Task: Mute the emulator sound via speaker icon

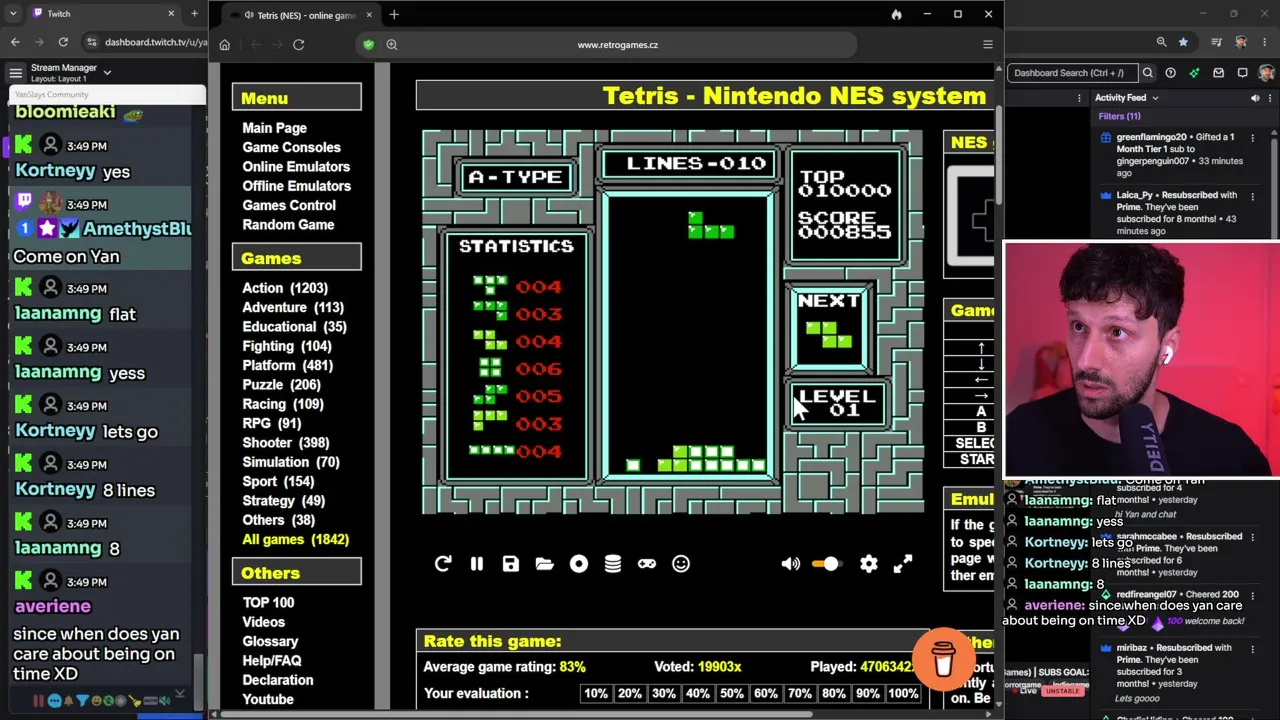Action: pyautogui.click(x=790, y=564)
